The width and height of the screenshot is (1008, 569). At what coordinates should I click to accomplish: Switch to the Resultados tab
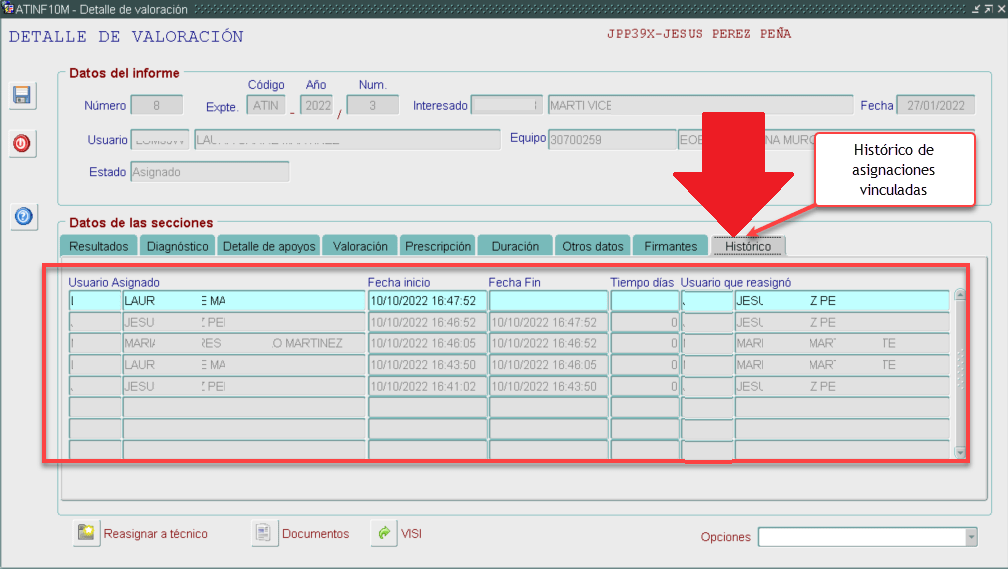99,246
